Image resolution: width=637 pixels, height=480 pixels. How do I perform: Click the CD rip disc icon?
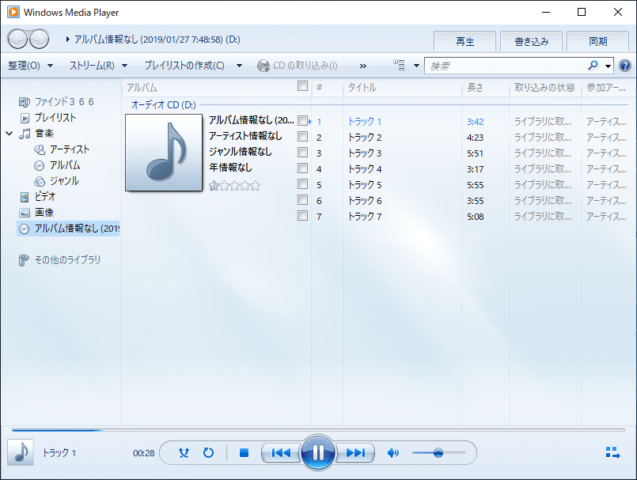pos(263,65)
